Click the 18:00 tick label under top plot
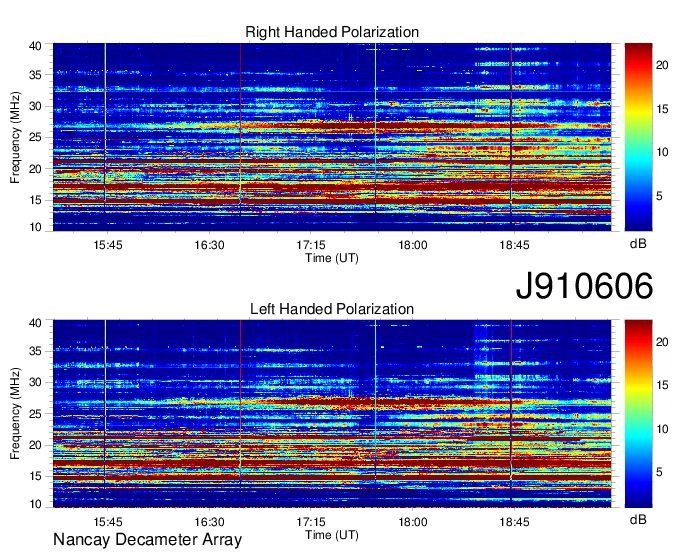The height and width of the screenshot is (552, 680). click(412, 245)
